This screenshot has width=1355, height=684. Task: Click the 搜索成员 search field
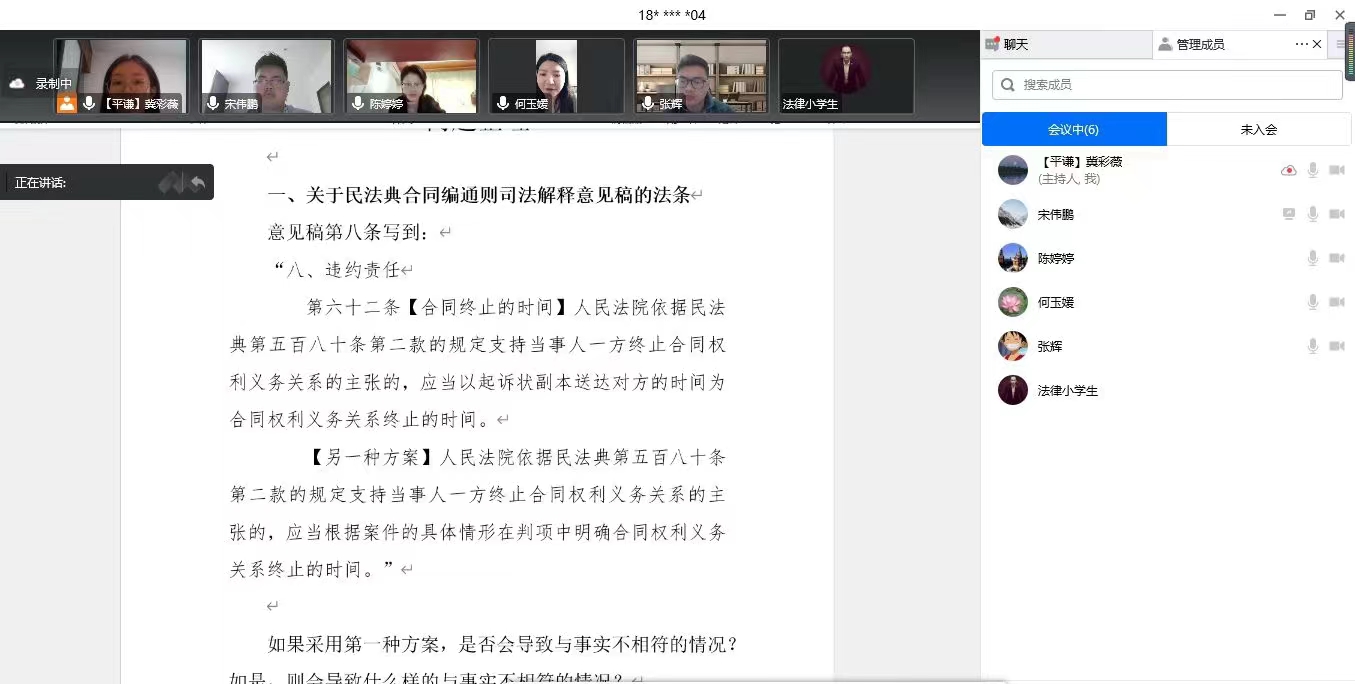click(x=1167, y=85)
